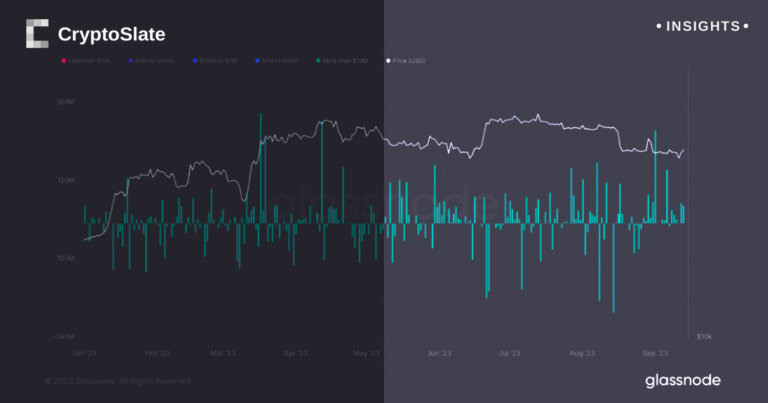Toggle the 'More than $10M' legend series
768x403 pixels.
click(342, 61)
